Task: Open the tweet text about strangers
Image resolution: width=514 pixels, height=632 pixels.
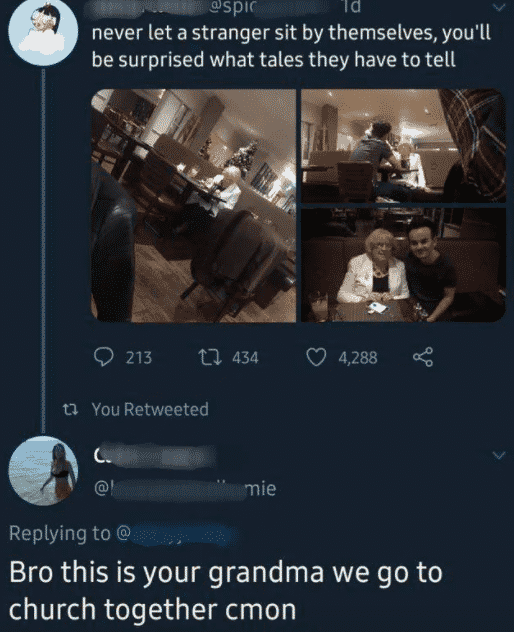Action: coord(291,46)
